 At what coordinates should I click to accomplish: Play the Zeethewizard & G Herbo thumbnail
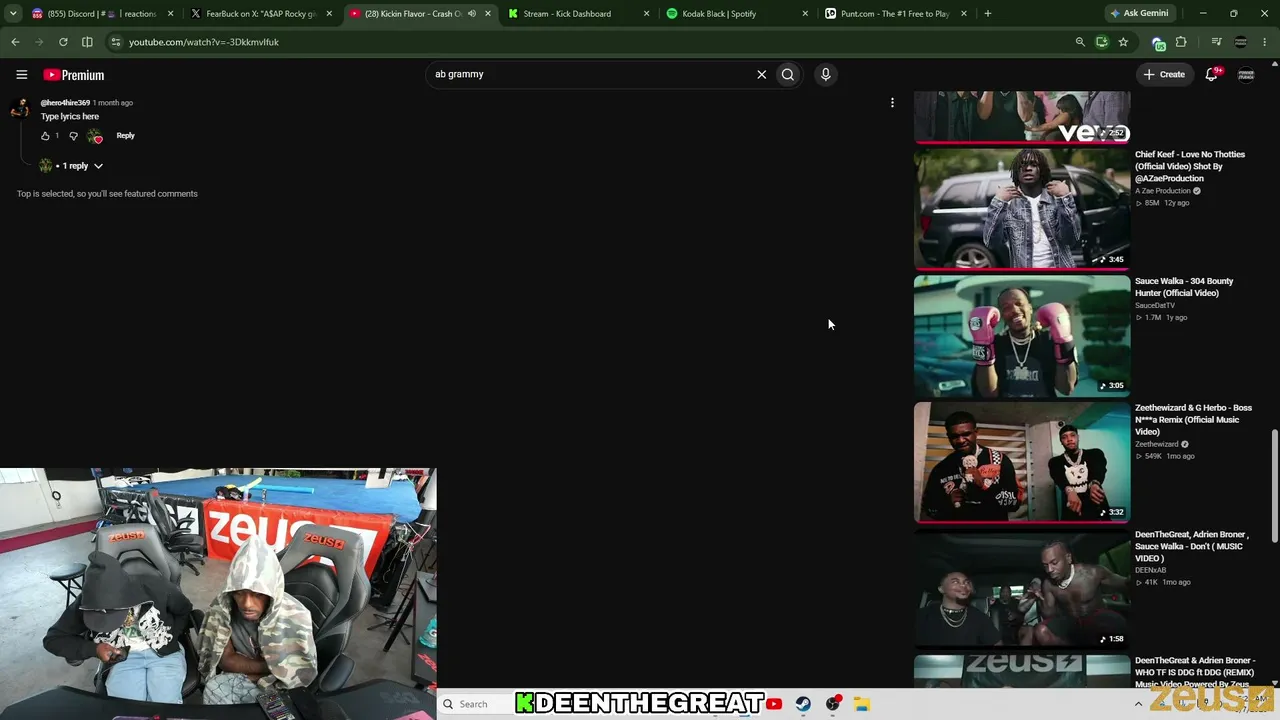pos(1022,462)
